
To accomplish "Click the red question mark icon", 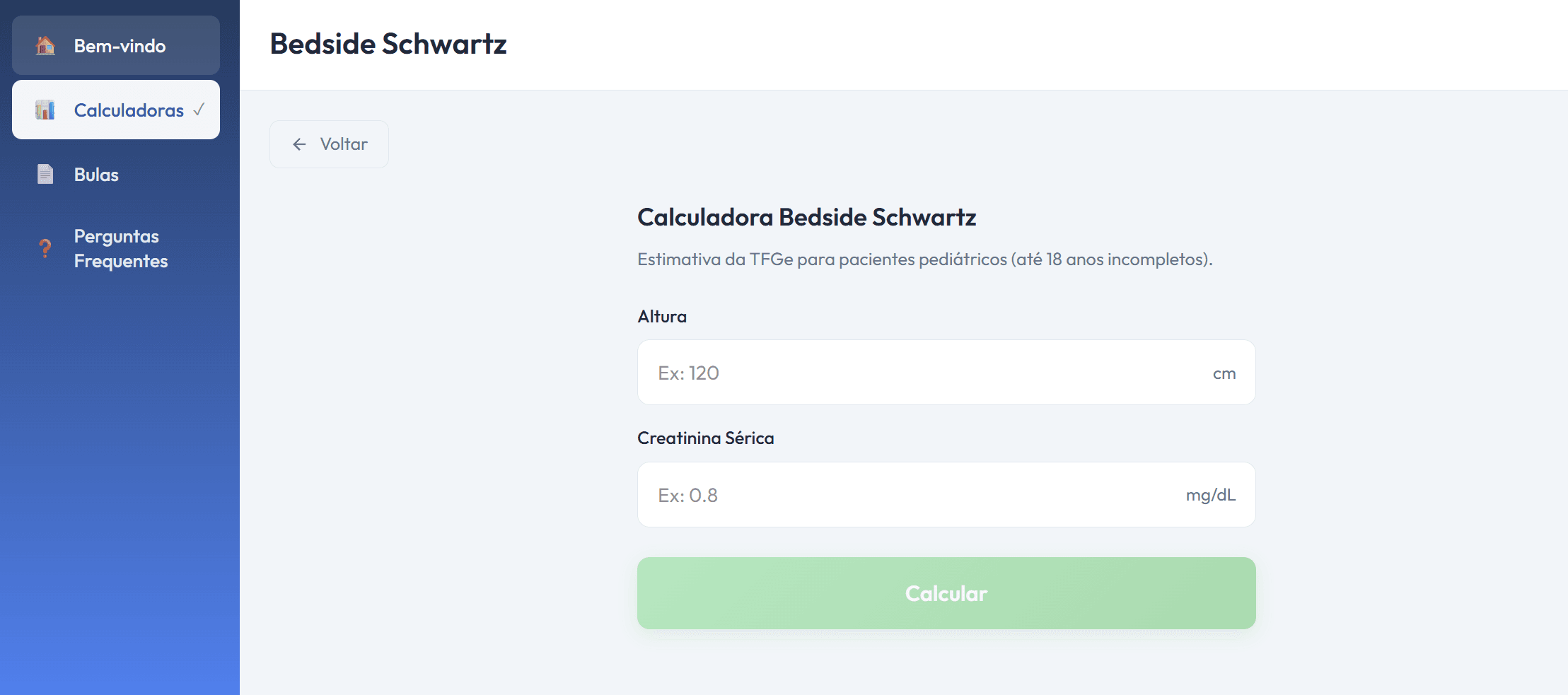I will (45, 248).
